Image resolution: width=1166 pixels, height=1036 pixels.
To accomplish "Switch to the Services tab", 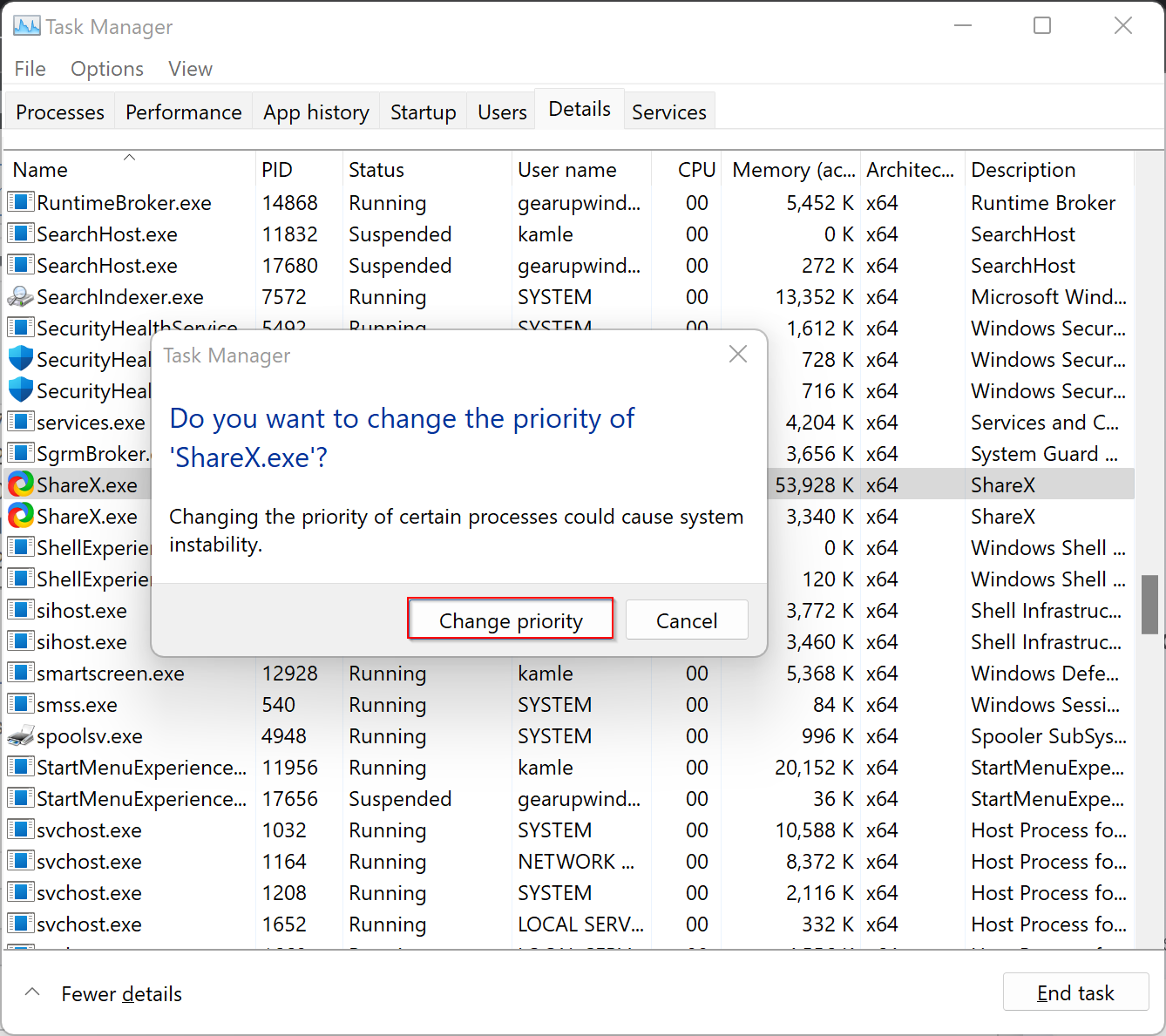I will pyautogui.click(x=669, y=112).
